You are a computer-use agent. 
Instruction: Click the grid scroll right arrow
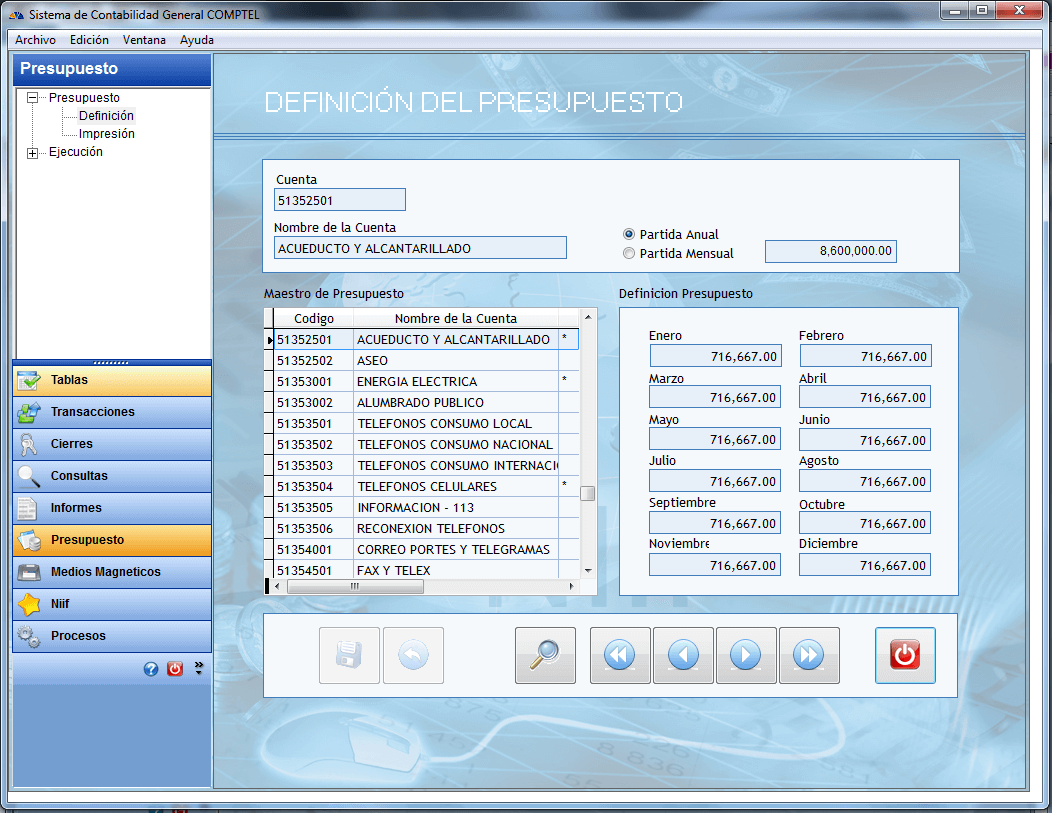[572, 586]
